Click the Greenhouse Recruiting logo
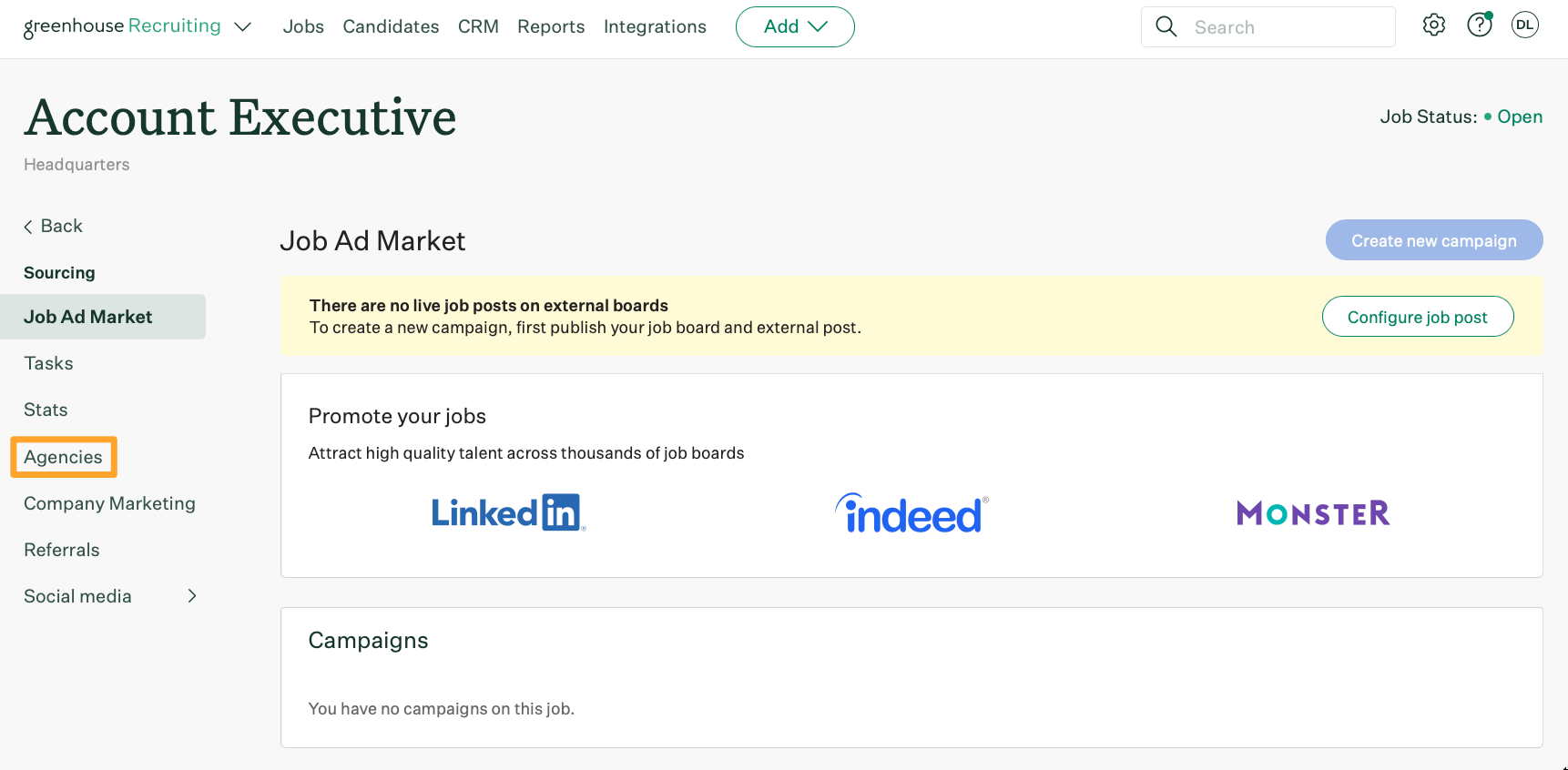Screen dimensions: 1568x770 tap(122, 26)
